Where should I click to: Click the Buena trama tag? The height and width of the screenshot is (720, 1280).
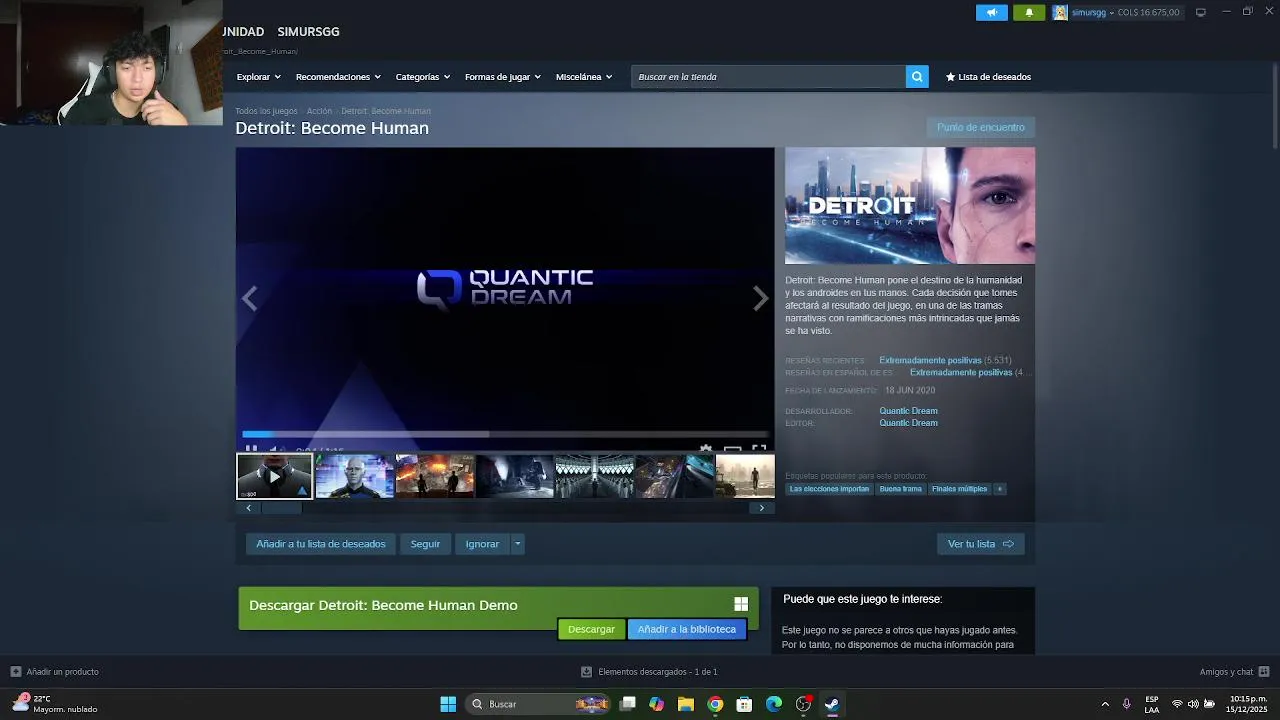[x=900, y=489]
